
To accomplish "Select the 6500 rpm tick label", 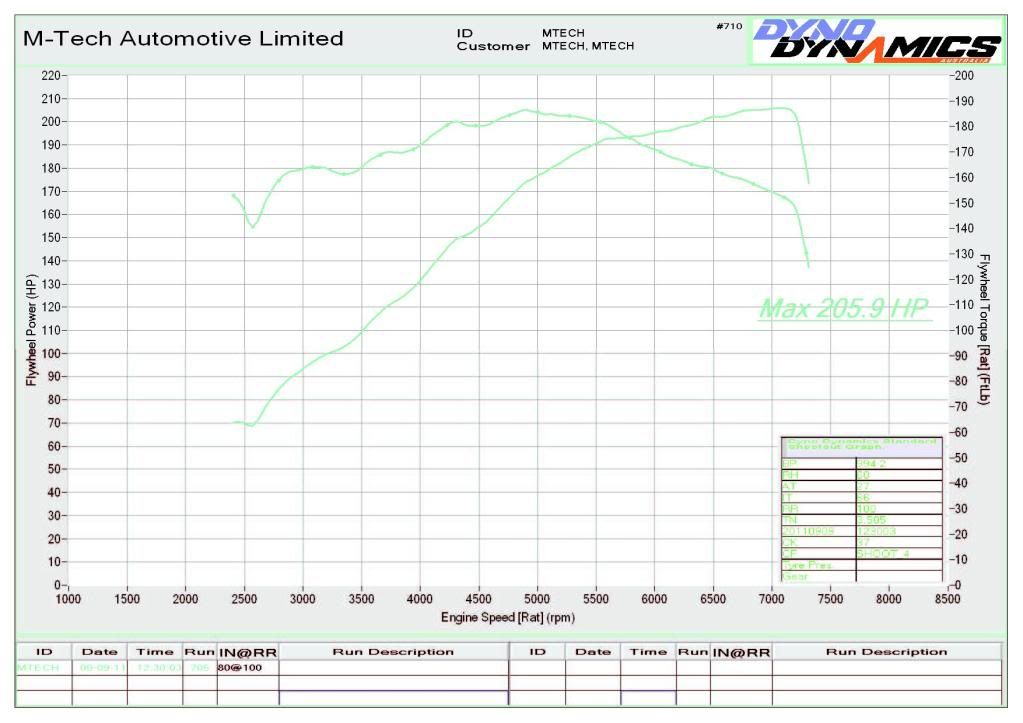I will click(x=713, y=599).
